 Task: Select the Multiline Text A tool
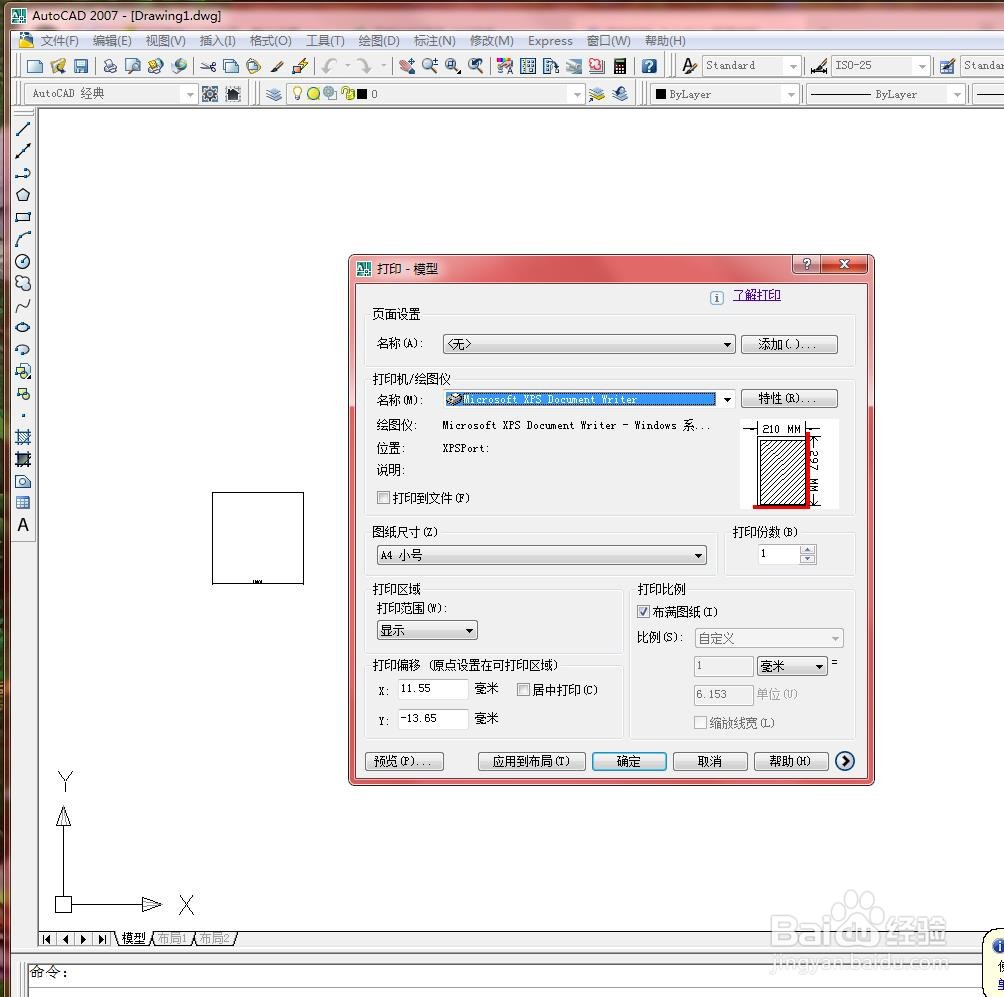click(x=22, y=525)
